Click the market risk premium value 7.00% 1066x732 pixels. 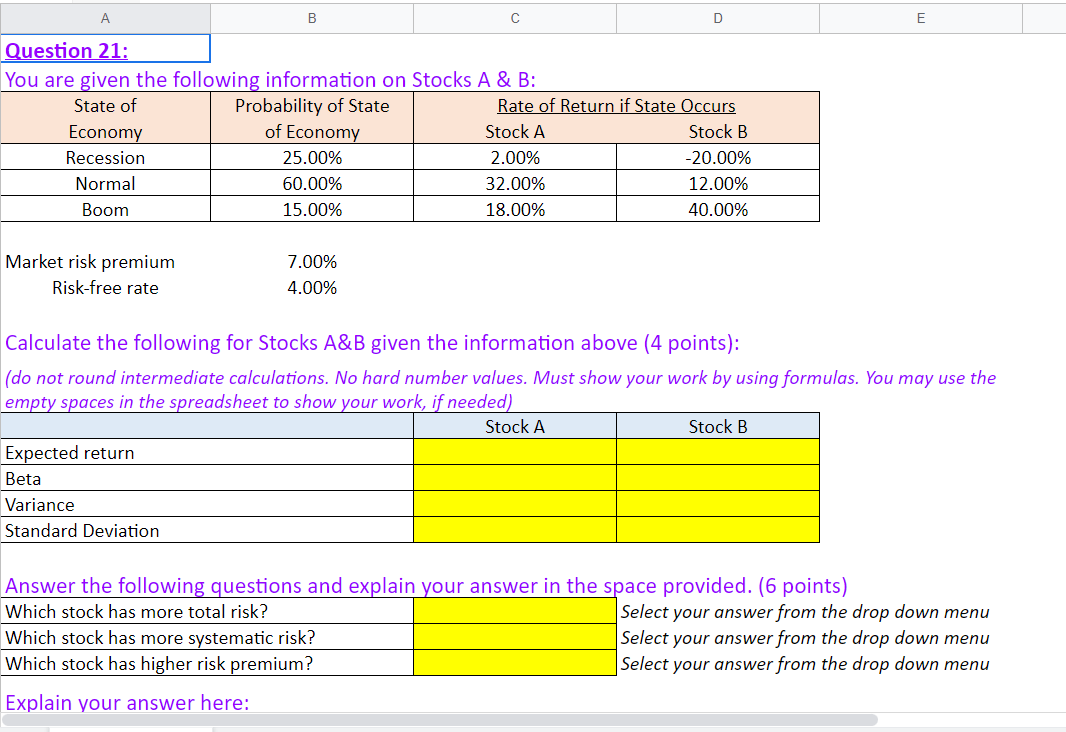[x=312, y=262]
